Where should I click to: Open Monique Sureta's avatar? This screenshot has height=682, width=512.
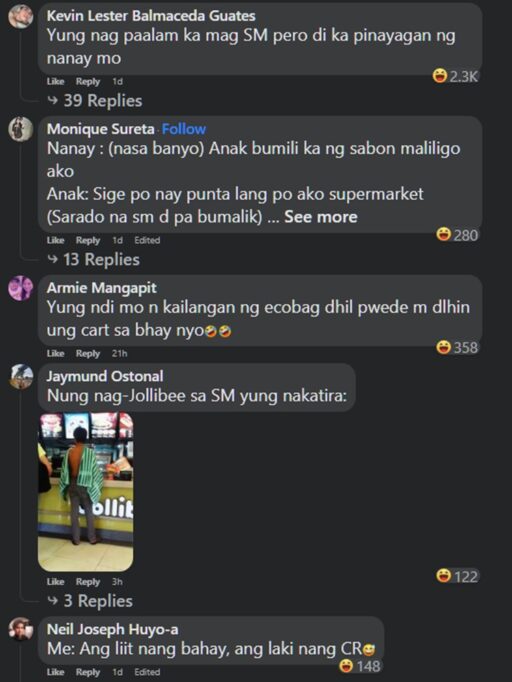click(x=20, y=129)
